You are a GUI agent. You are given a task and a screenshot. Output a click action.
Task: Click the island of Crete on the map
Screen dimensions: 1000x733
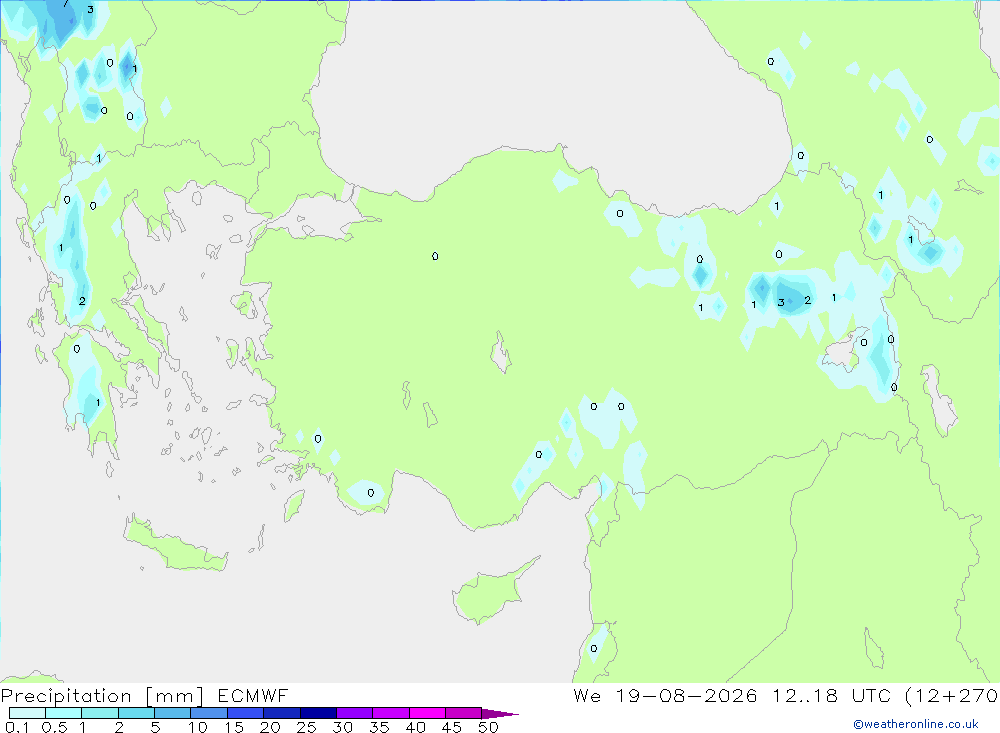pos(173,545)
